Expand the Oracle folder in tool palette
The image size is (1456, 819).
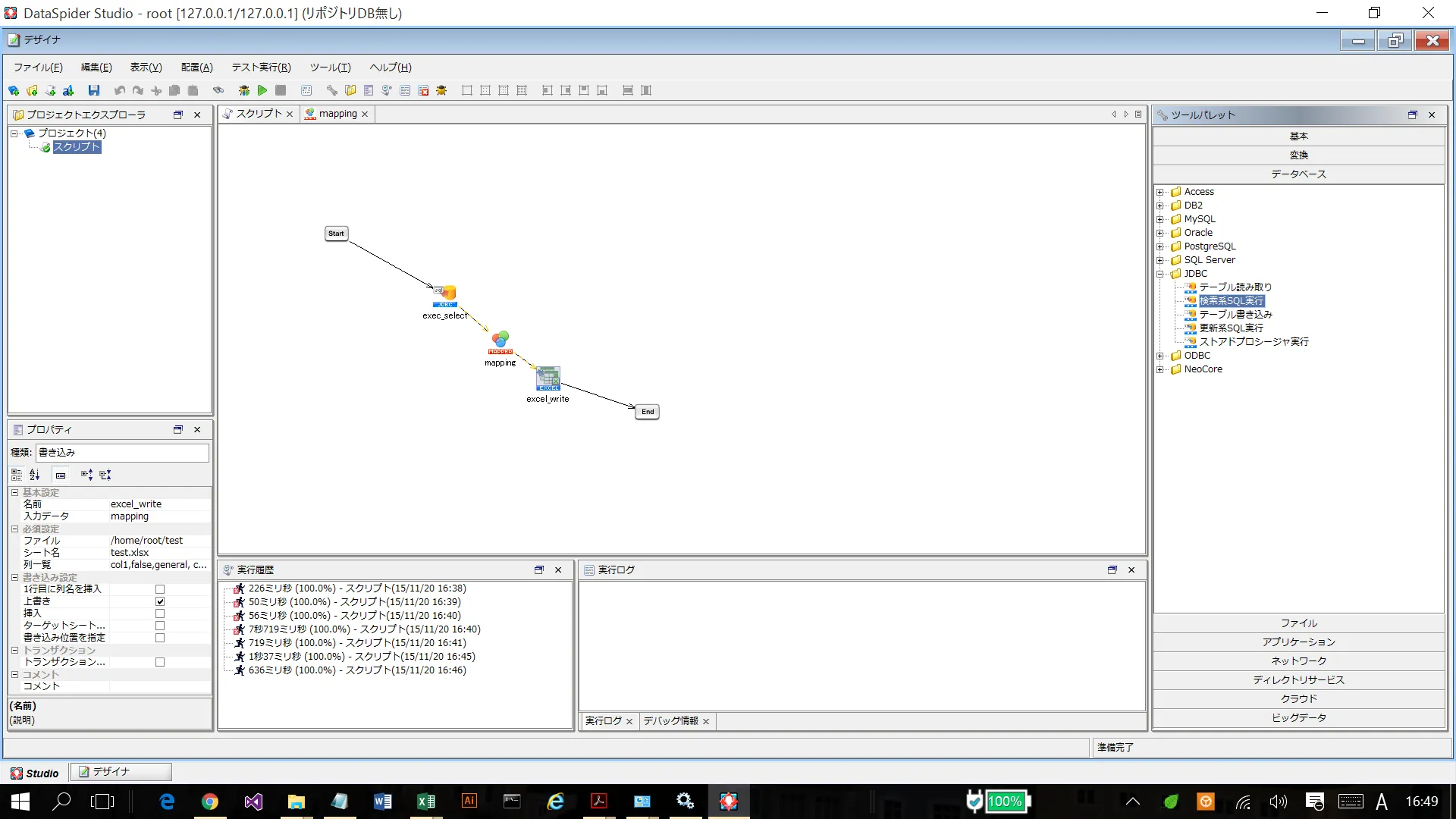[1159, 233]
